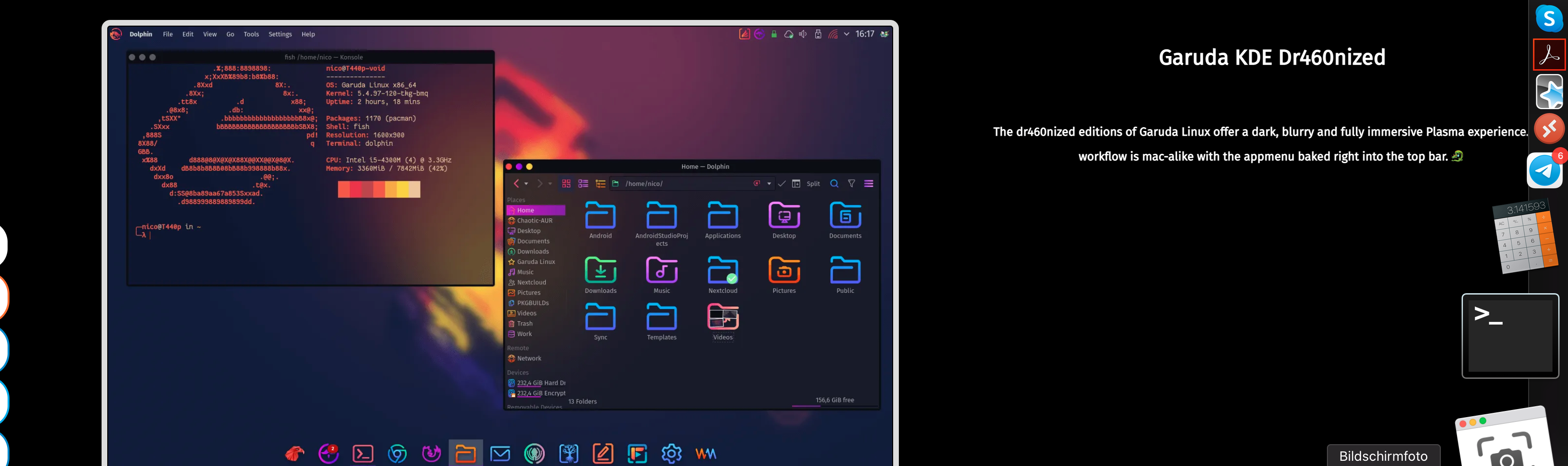Viewport: 1568px width, 466px height.
Task: Click the Back arrow in Dolphin toolbar
Action: [x=516, y=184]
